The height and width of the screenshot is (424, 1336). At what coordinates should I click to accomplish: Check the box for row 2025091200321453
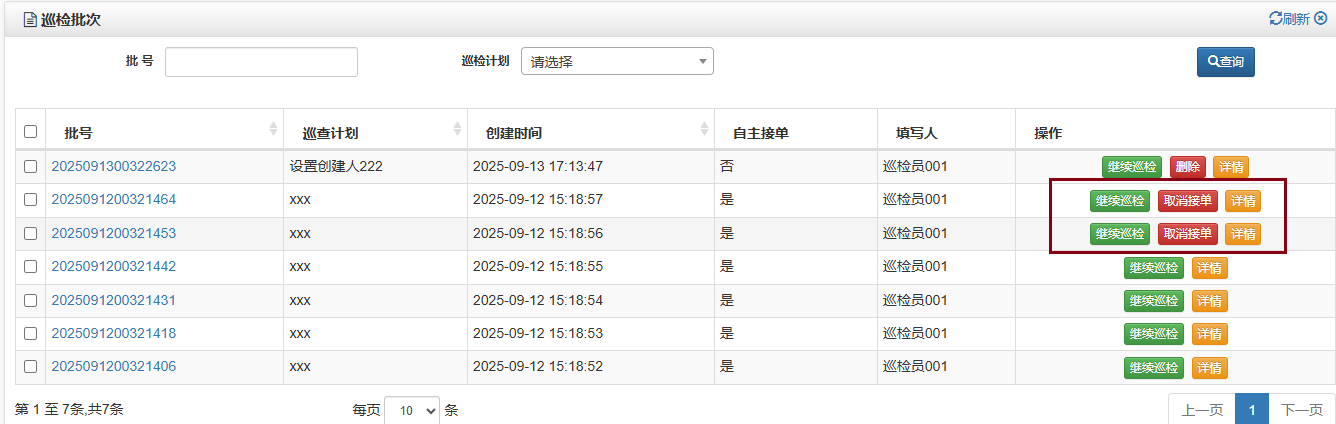[x=30, y=233]
